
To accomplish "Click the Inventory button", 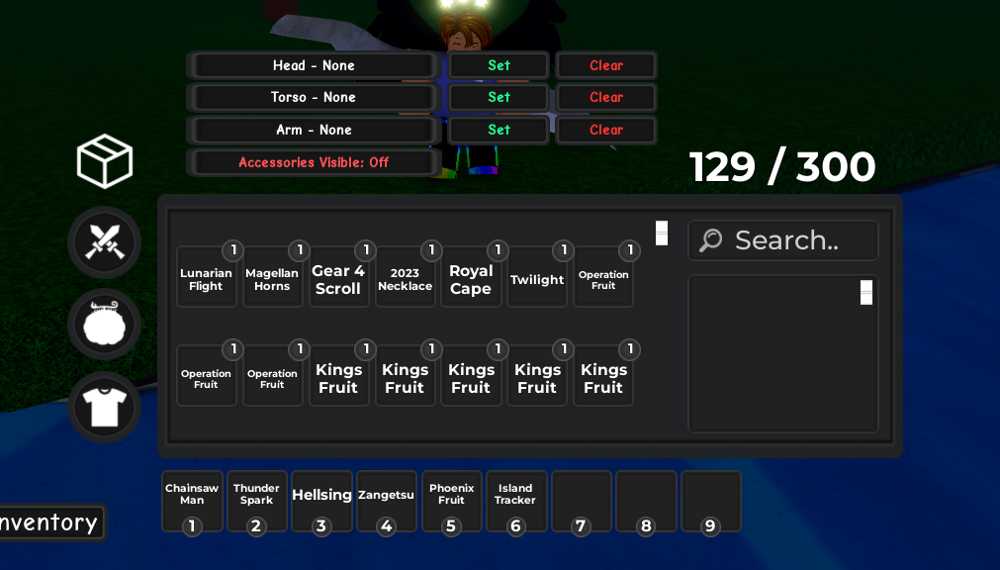I will coord(51,523).
